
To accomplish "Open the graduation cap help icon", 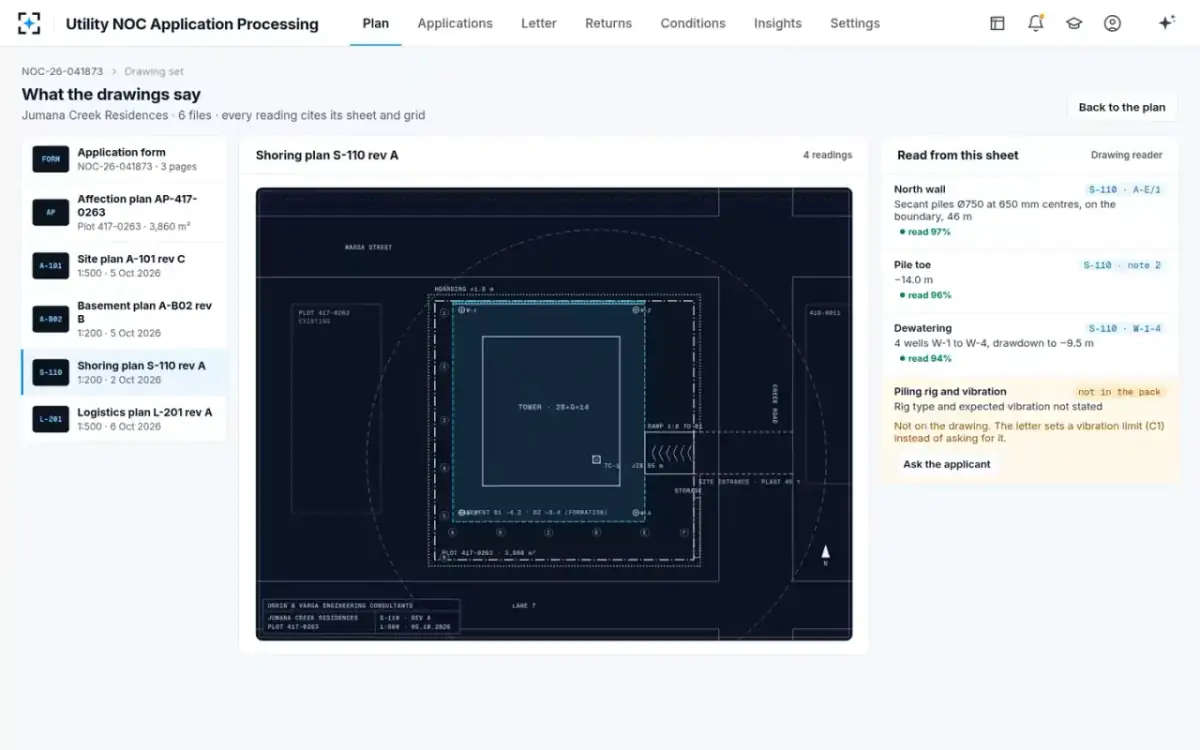I will [1074, 23].
